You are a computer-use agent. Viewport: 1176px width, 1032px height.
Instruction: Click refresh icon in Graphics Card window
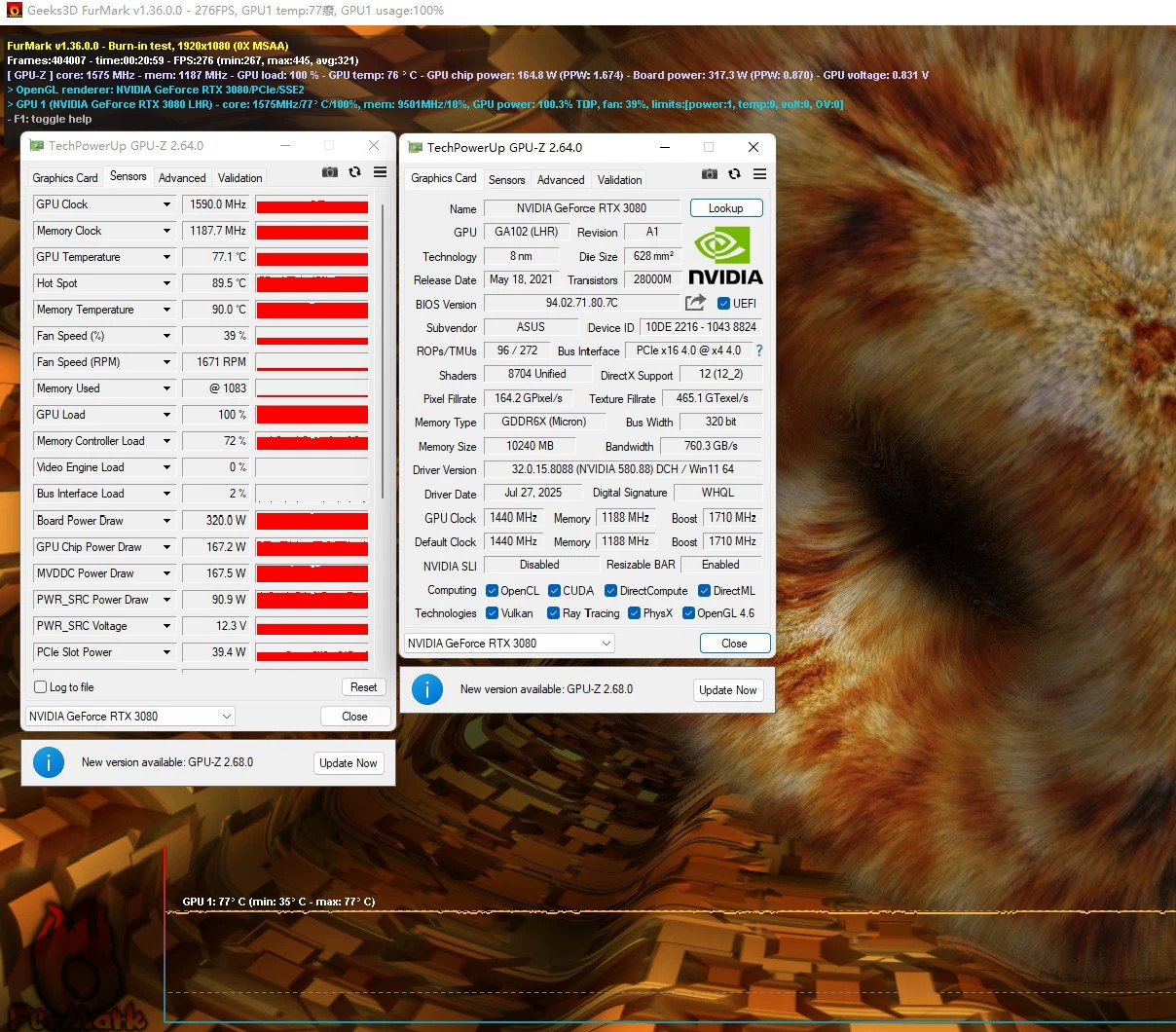pos(735,174)
